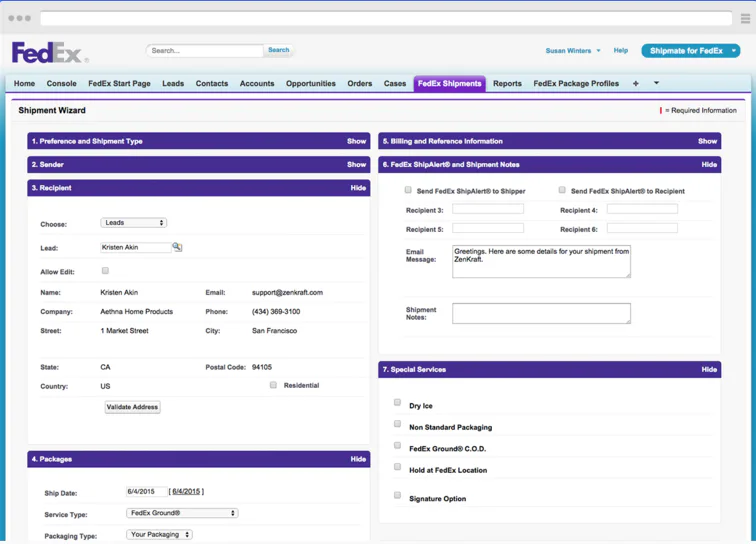Click the 6/4/2015 ship date link

click(x=186, y=491)
